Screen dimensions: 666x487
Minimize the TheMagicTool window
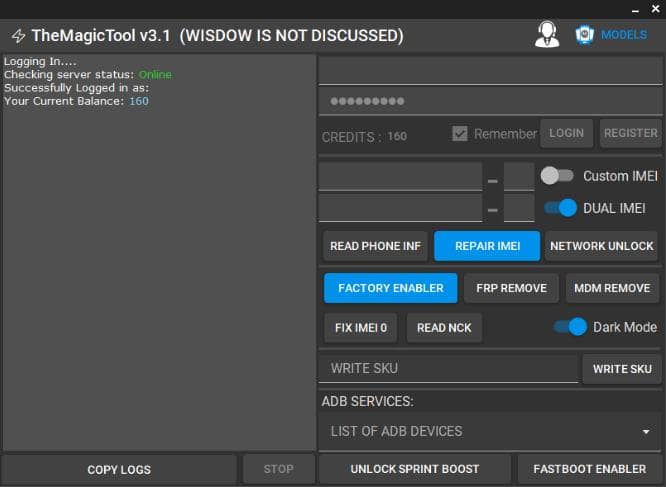coord(635,10)
